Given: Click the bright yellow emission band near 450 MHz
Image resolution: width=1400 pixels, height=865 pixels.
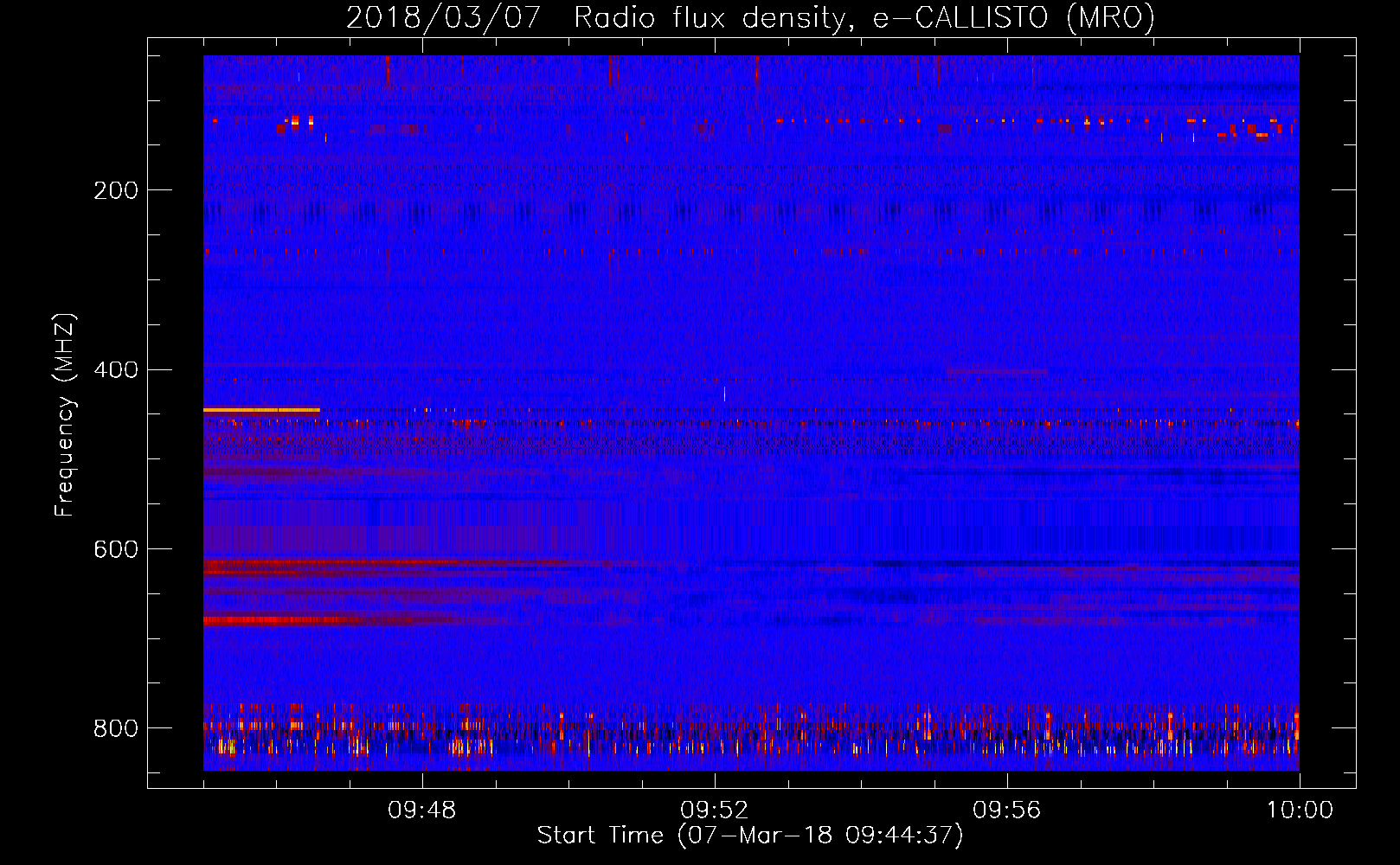Looking at the screenshot, I should pyautogui.click(x=261, y=410).
